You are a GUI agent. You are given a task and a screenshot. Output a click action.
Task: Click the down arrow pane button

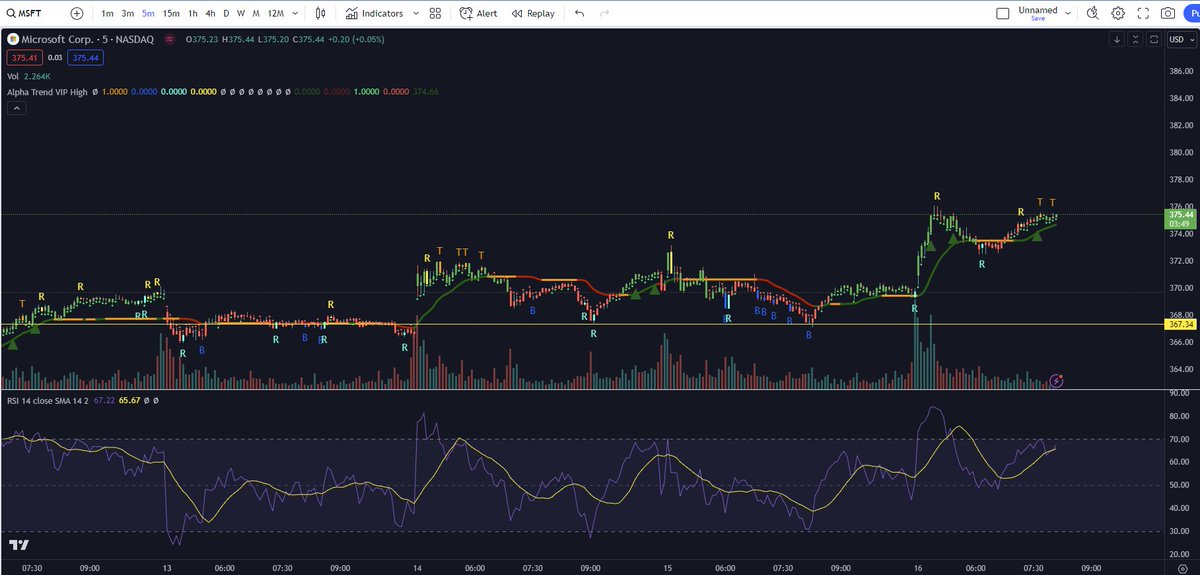point(1117,39)
